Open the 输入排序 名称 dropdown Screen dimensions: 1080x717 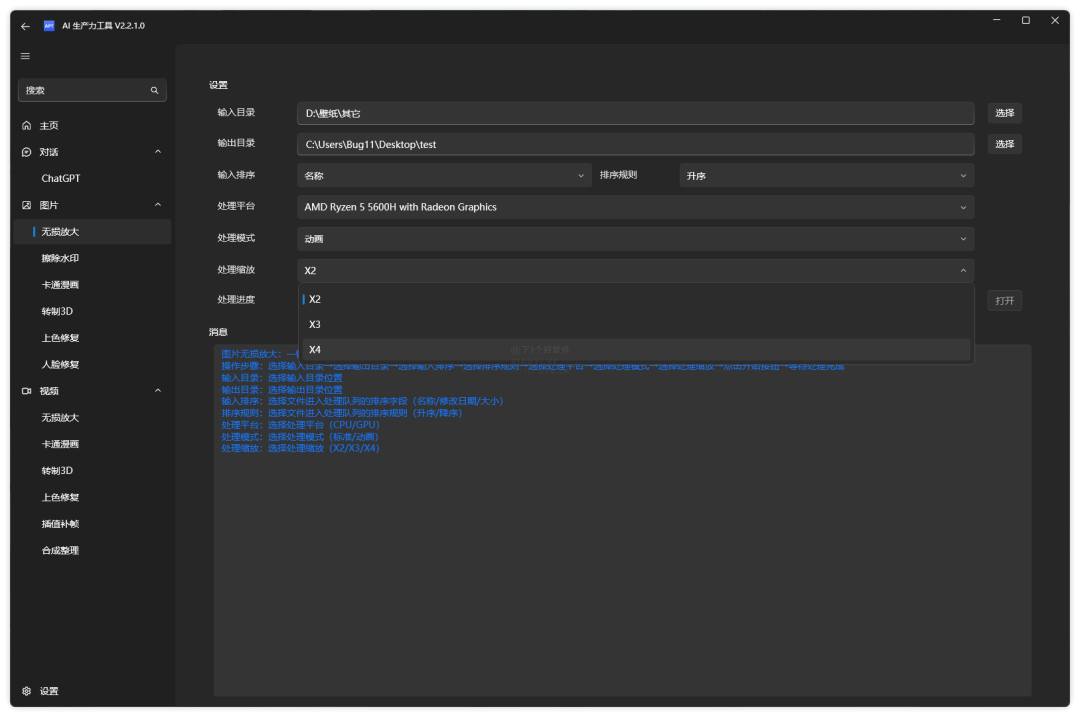444,176
